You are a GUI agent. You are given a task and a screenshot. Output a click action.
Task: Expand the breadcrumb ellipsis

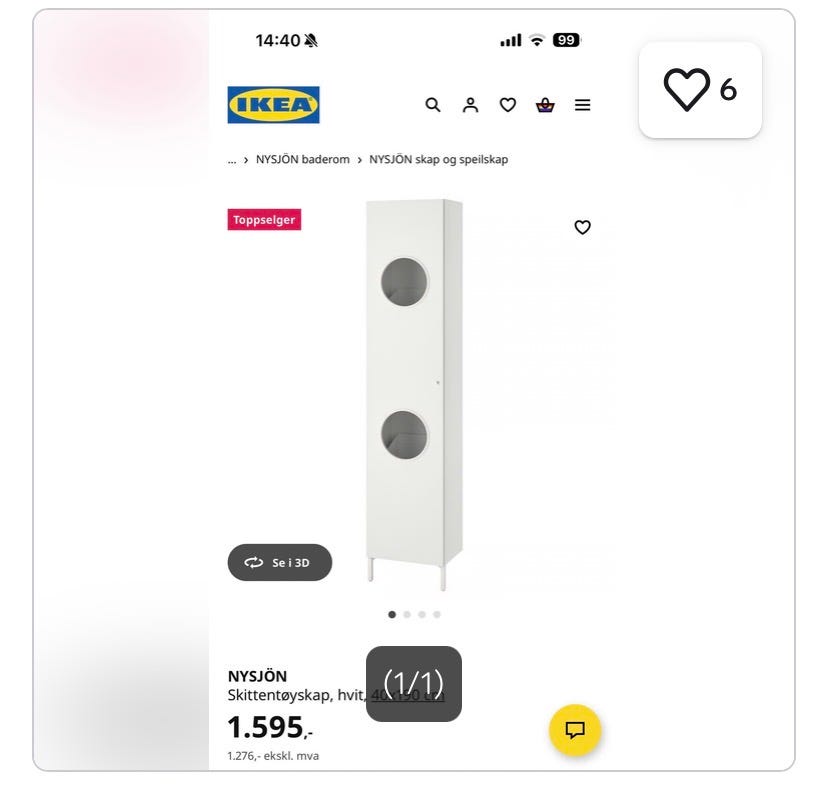click(232, 161)
